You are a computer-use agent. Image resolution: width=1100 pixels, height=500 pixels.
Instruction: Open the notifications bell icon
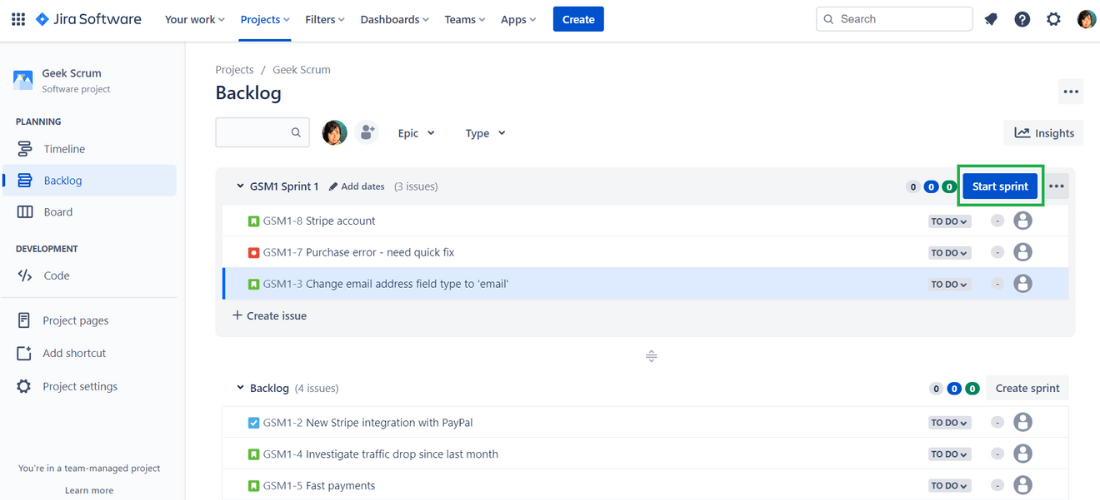(x=991, y=20)
